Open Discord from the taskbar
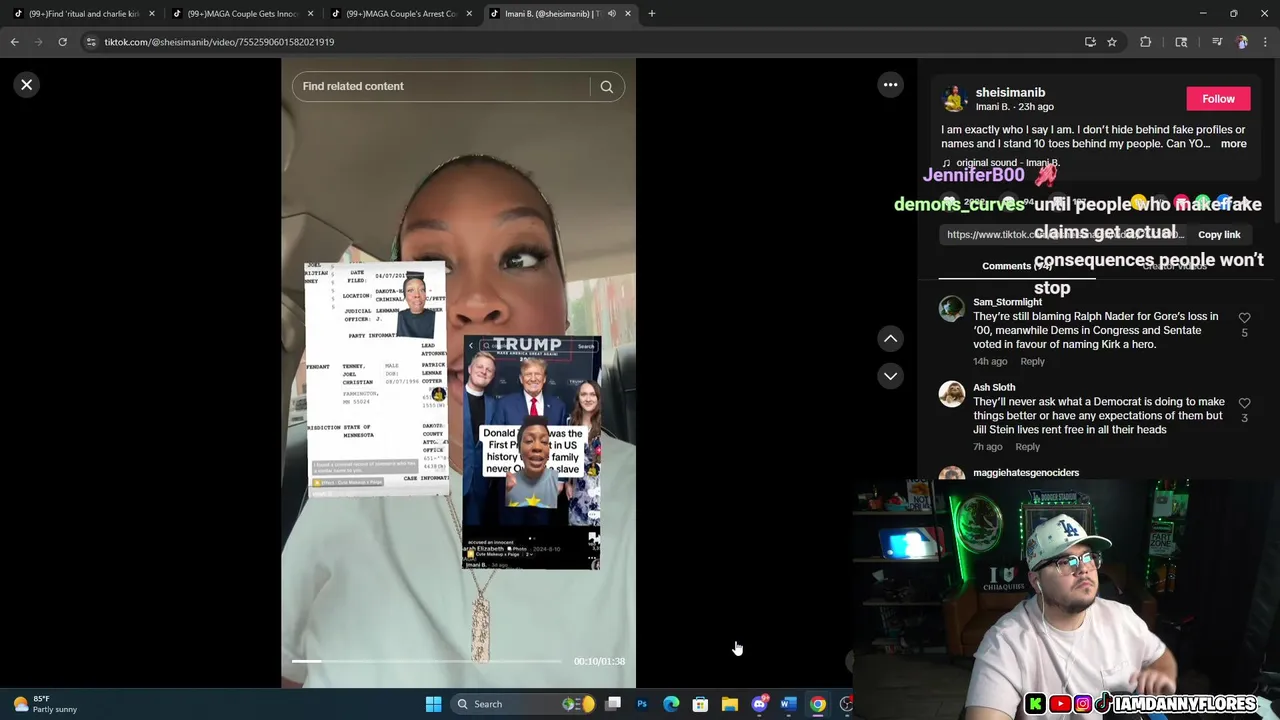Screen dimensions: 1280x720 coord(759,704)
